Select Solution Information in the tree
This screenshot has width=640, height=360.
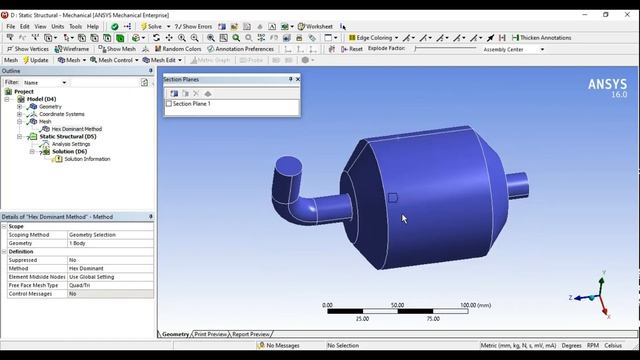[x=87, y=159]
